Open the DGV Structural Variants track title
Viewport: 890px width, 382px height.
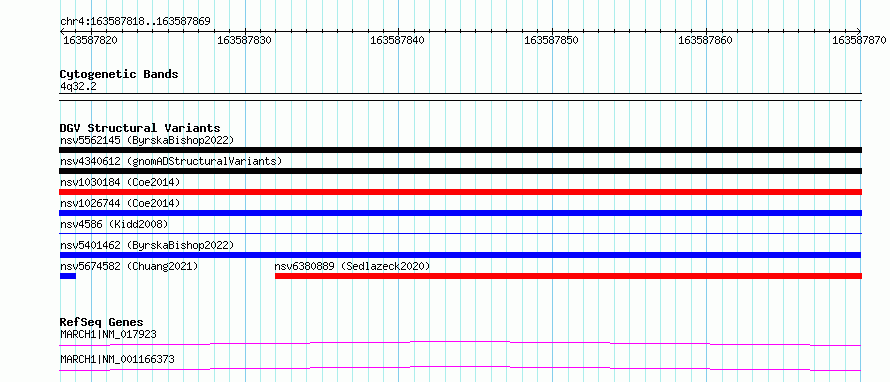[x=140, y=128]
